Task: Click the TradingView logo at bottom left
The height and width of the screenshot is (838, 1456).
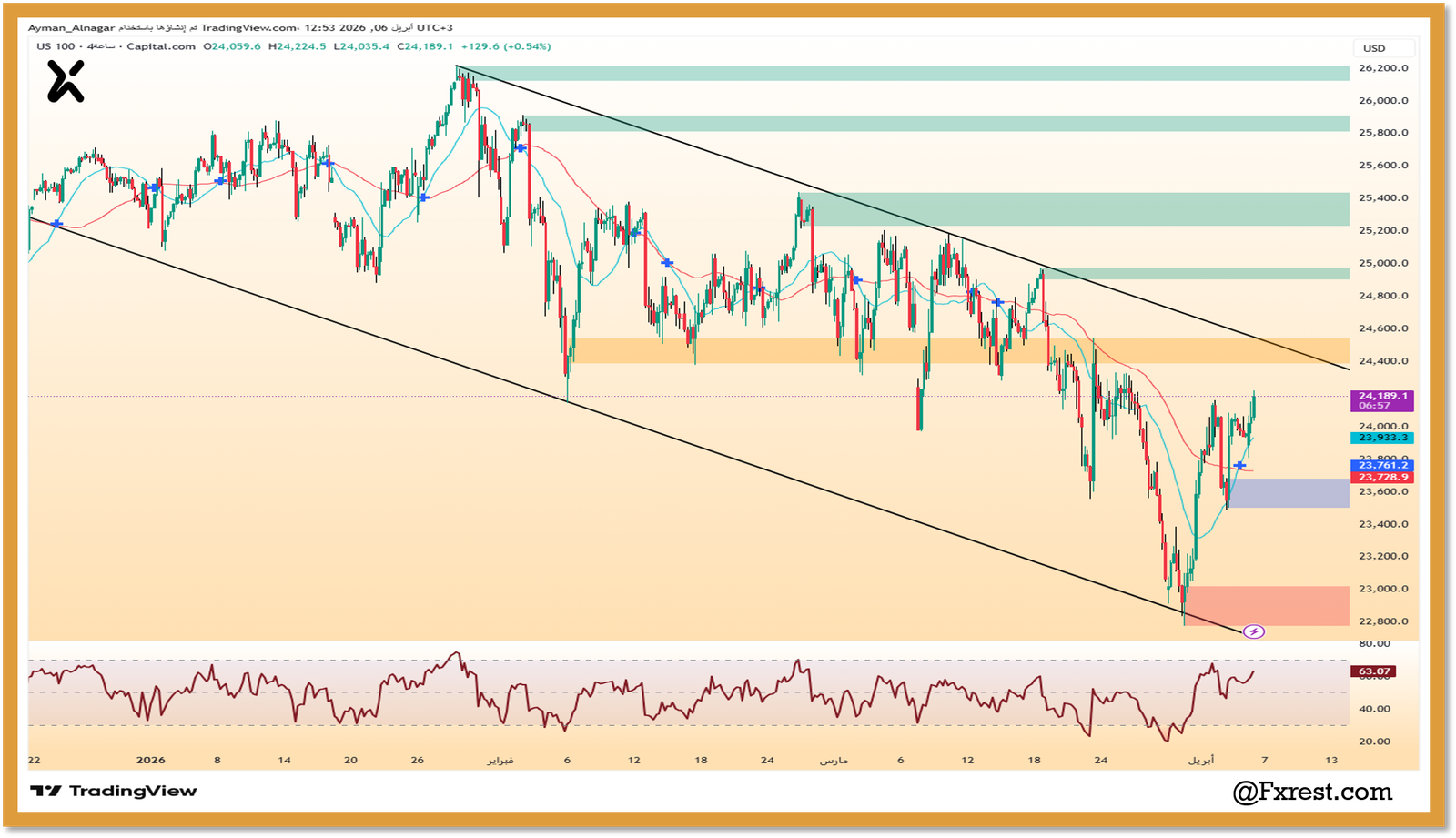Action: coord(114,791)
